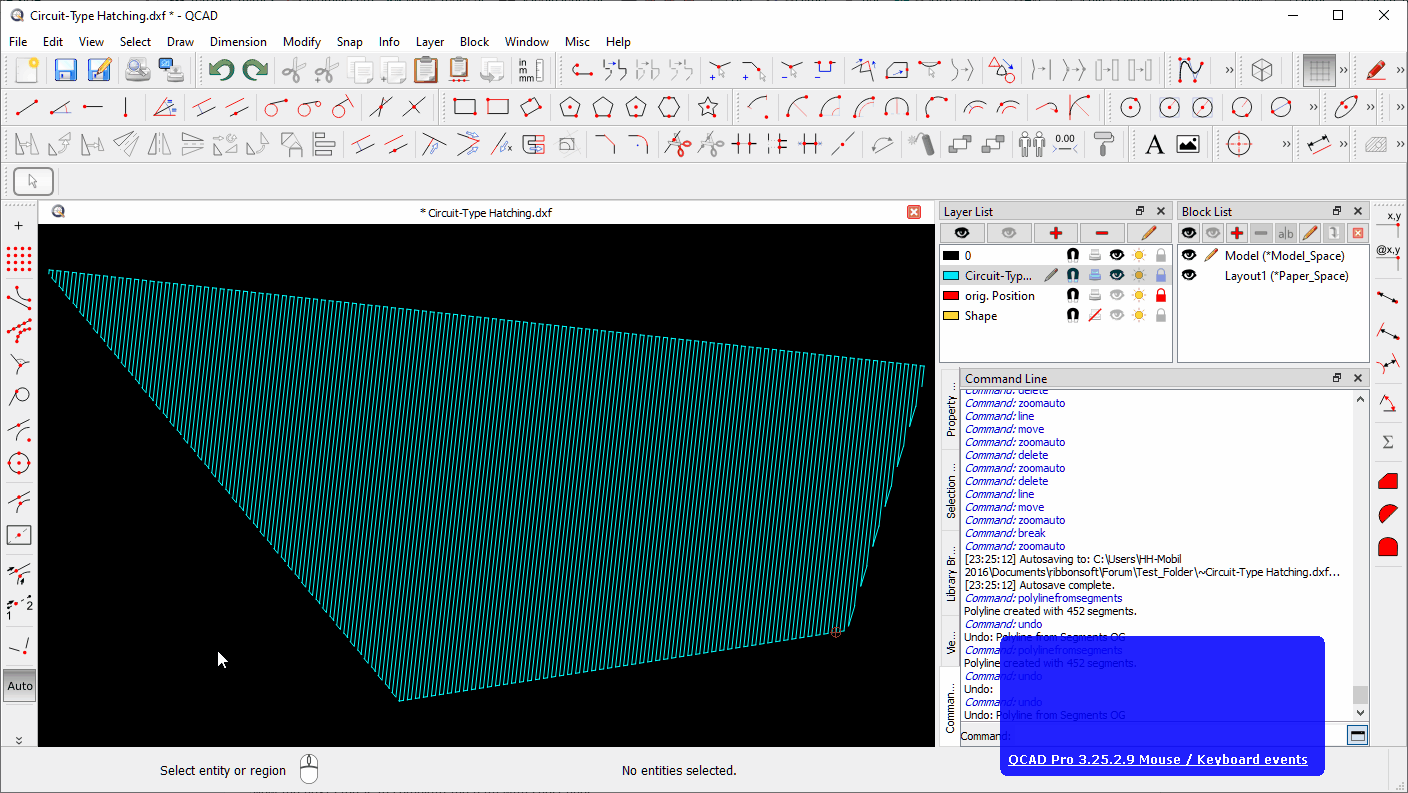
Task: Click the Undo icon in the toolbar
Action: (x=221, y=69)
